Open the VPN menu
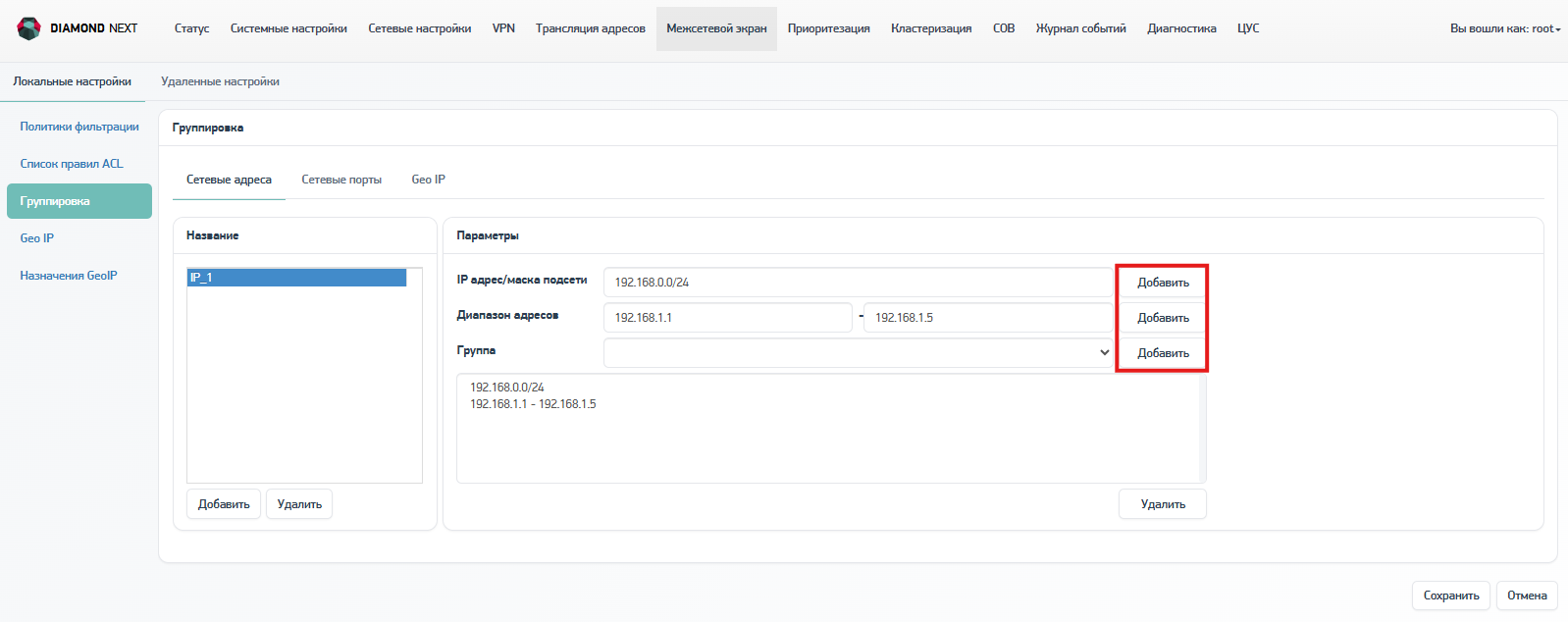This screenshot has height=622, width=1568. tap(503, 28)
